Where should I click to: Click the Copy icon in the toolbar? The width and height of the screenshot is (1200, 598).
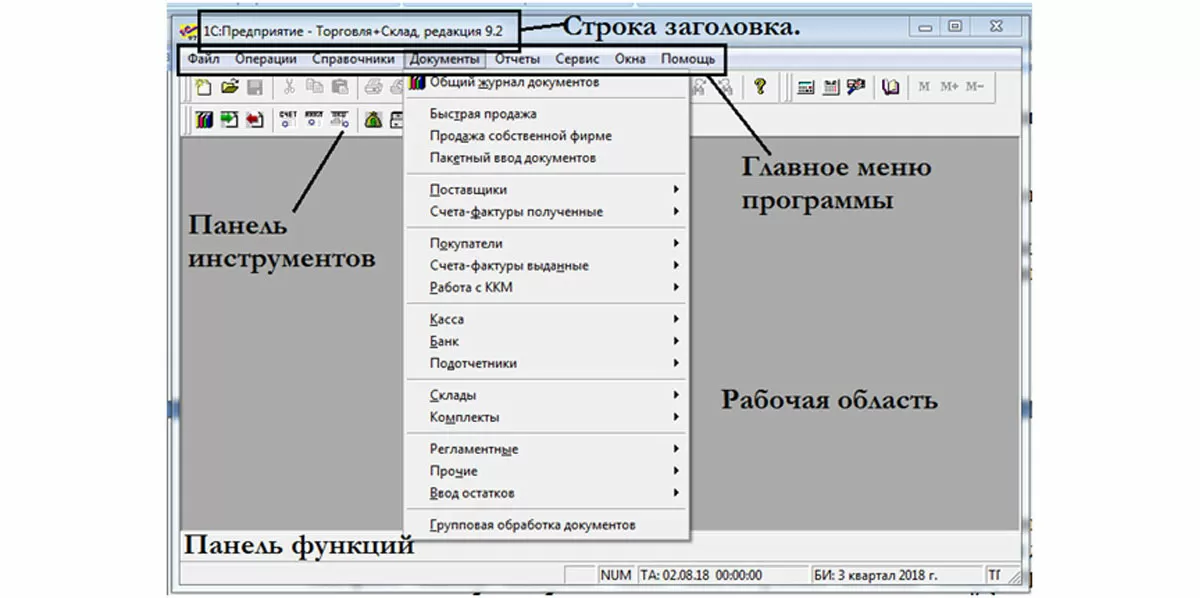314,87
